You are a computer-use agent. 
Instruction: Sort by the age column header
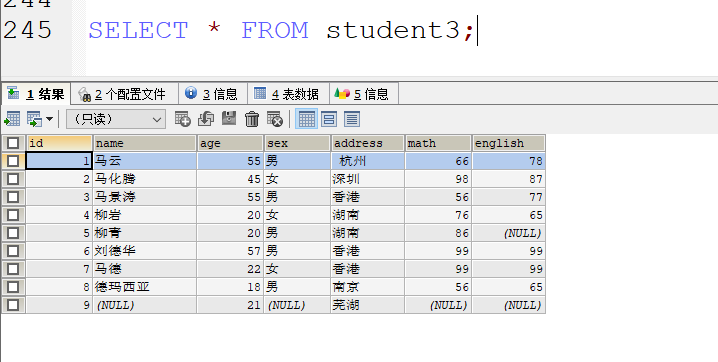tap(231, 143)
